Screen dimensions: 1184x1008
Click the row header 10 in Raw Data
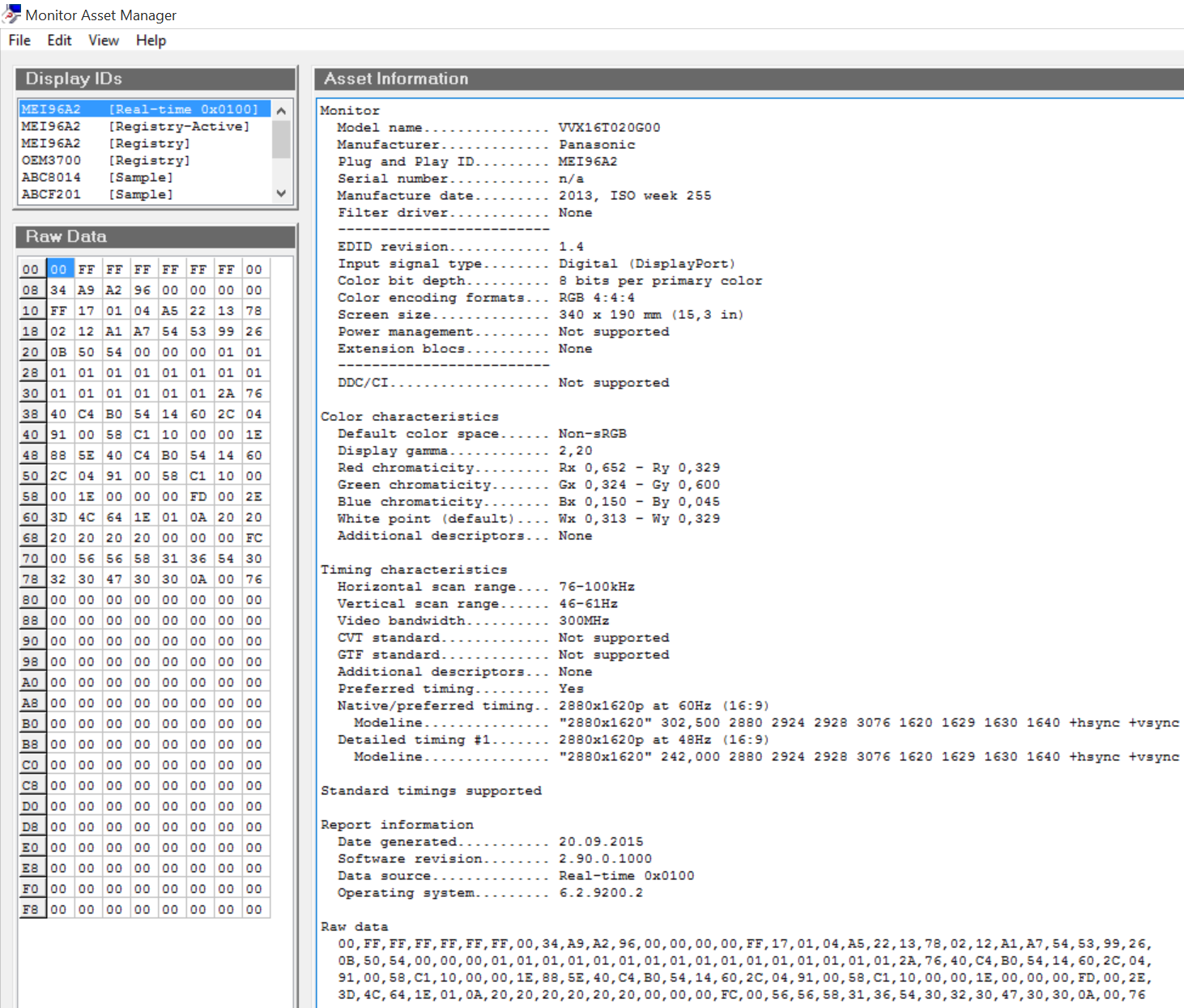coord(31,311)
